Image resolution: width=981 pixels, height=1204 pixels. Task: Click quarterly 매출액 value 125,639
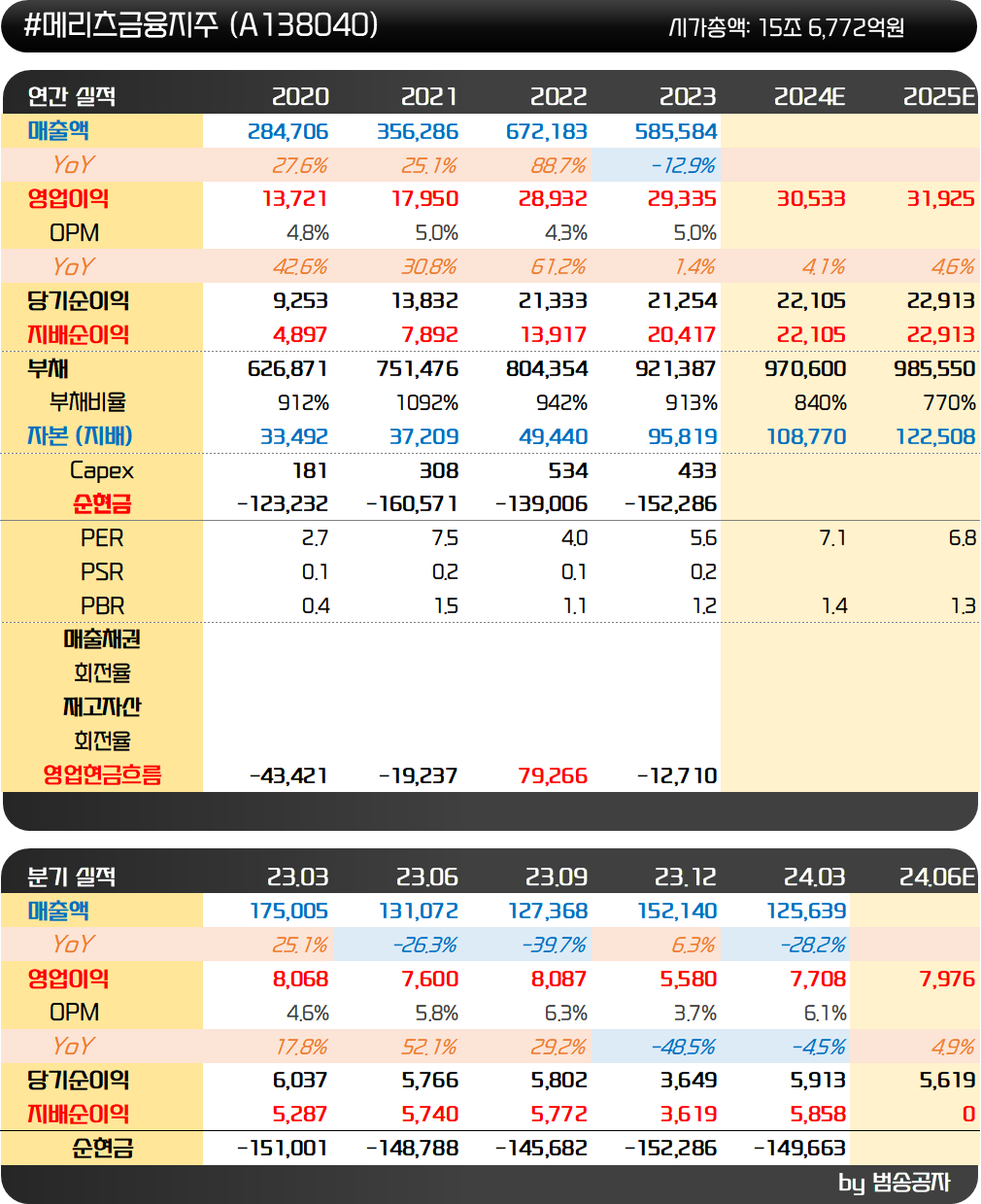pyautogui.click(x=807, y=912)
